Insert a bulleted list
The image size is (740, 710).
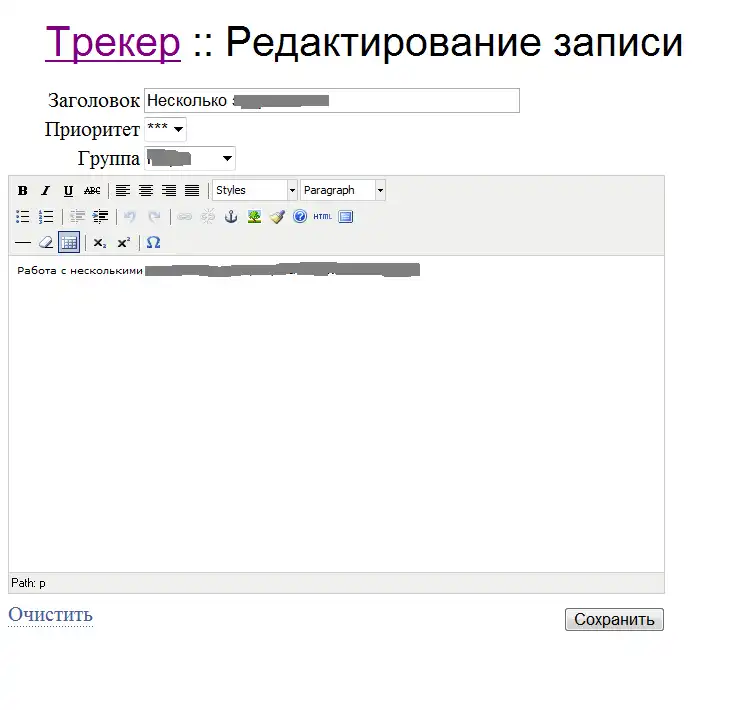pyautogui.click(x=22, y=217)
